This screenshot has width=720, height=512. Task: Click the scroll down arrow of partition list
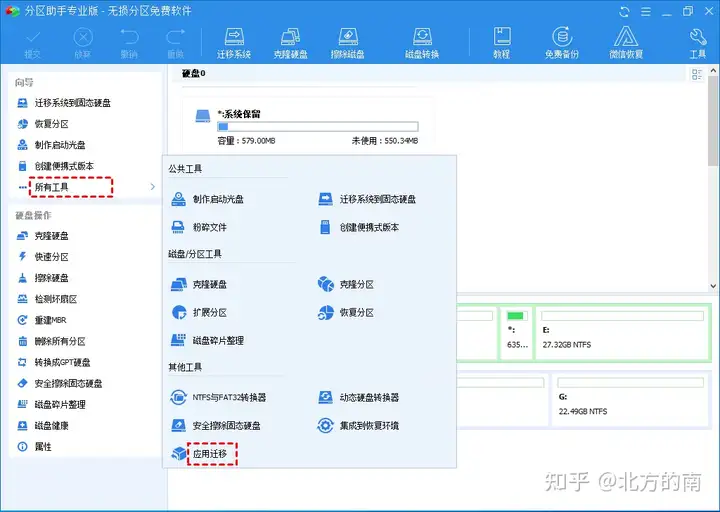click(713, 286)
